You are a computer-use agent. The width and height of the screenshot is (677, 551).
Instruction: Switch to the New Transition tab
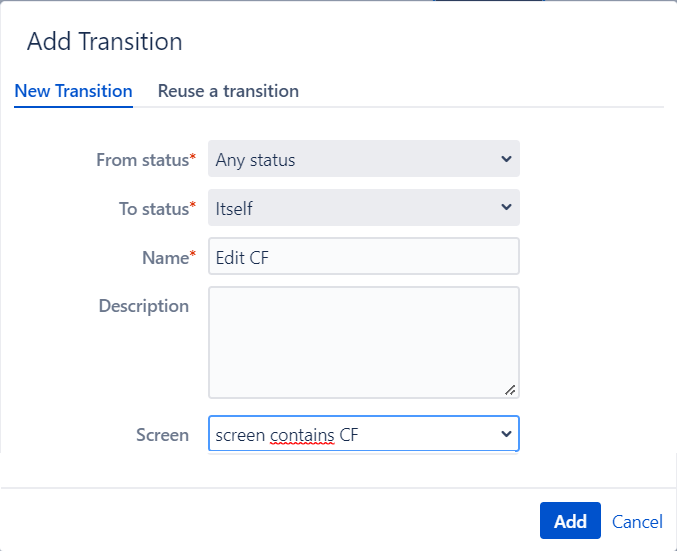click(73, 91)
